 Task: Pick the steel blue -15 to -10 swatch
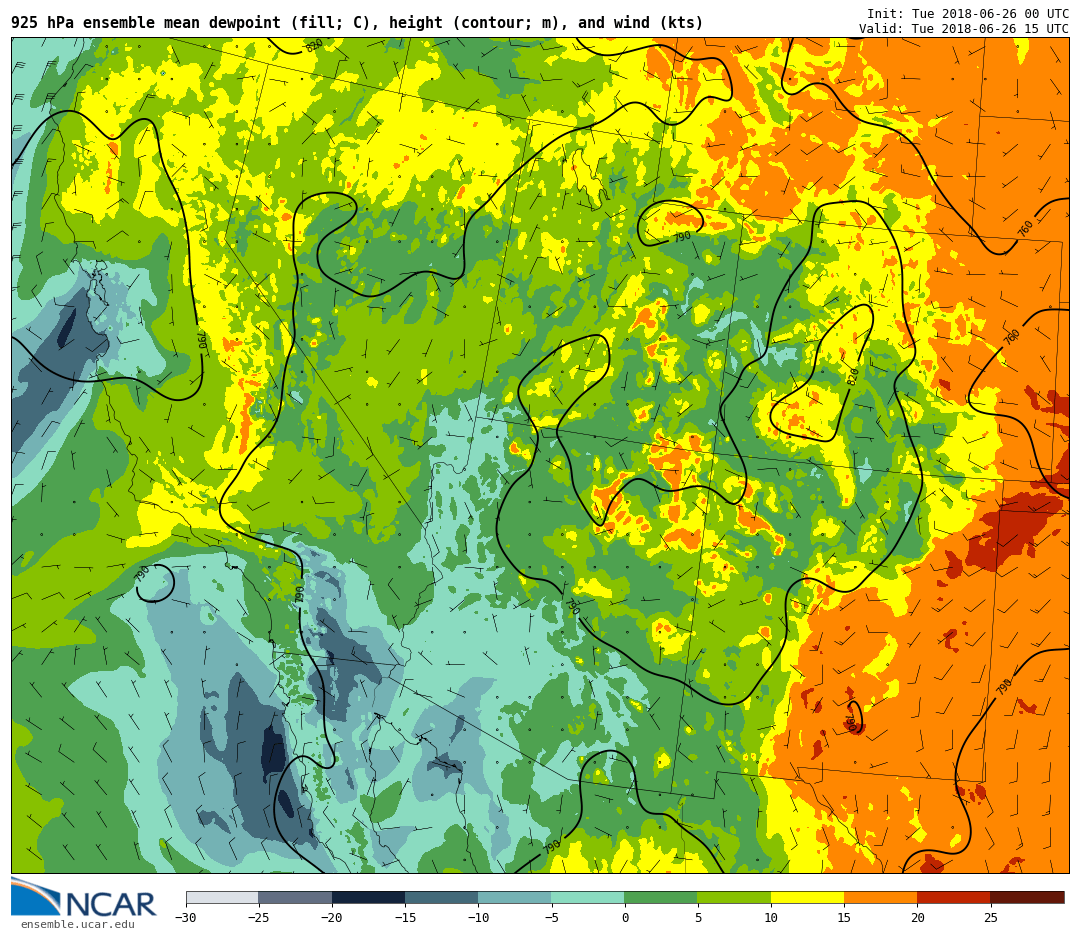[x=442, y=897]
